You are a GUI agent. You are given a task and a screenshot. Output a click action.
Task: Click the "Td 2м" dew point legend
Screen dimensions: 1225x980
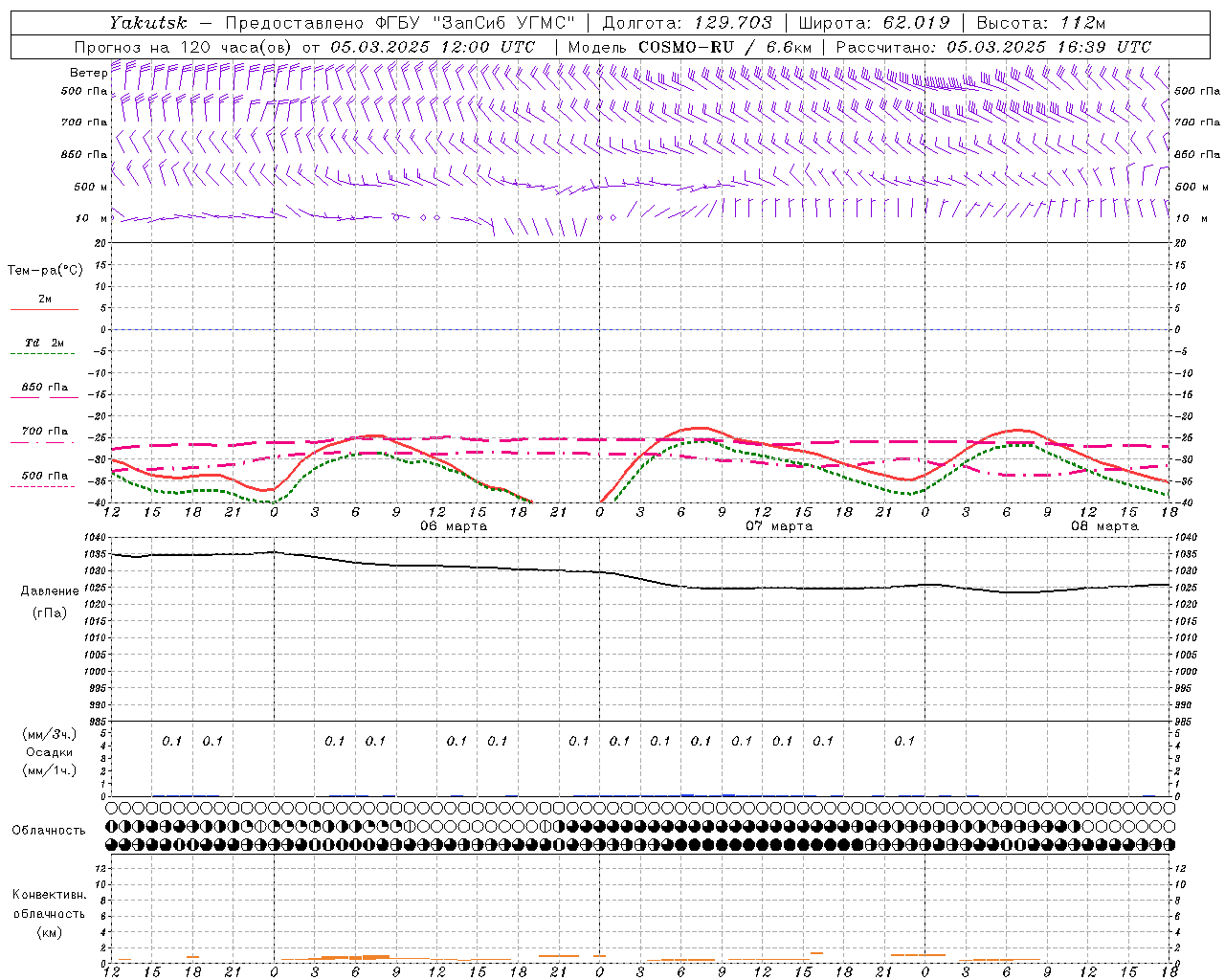[x=45, y=343]
